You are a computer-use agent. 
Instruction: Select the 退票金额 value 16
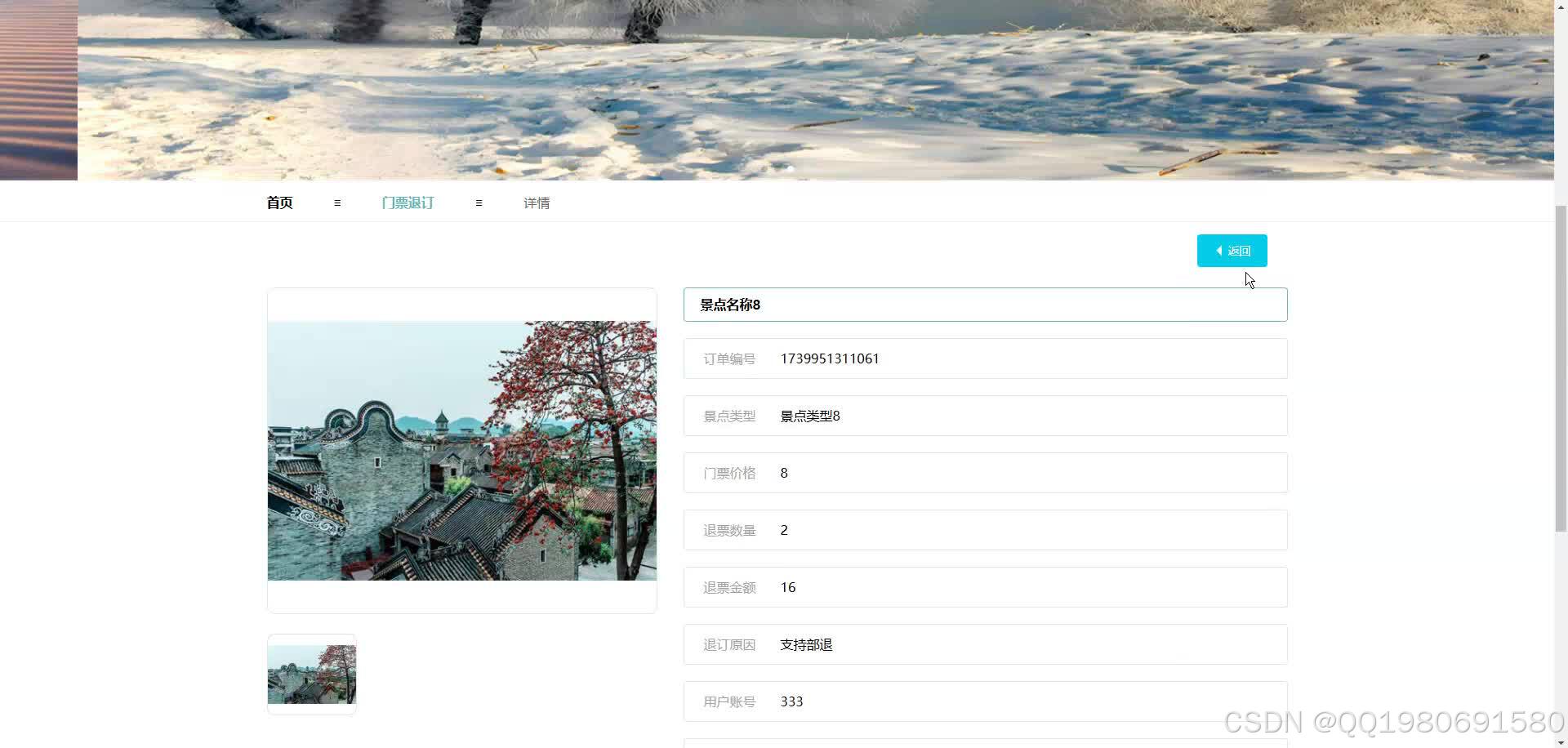coord(788,587)
